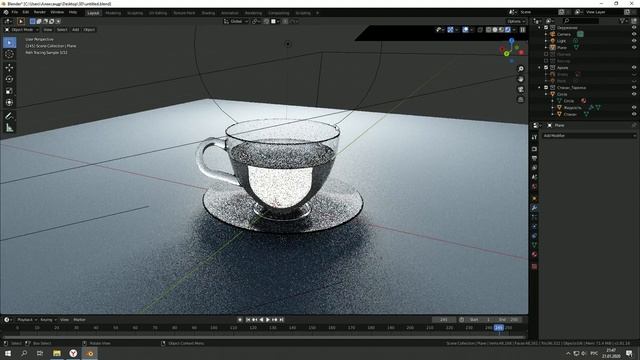Open the Material properties tab icon
Screen dimensions: 640x360
[534, 254]
